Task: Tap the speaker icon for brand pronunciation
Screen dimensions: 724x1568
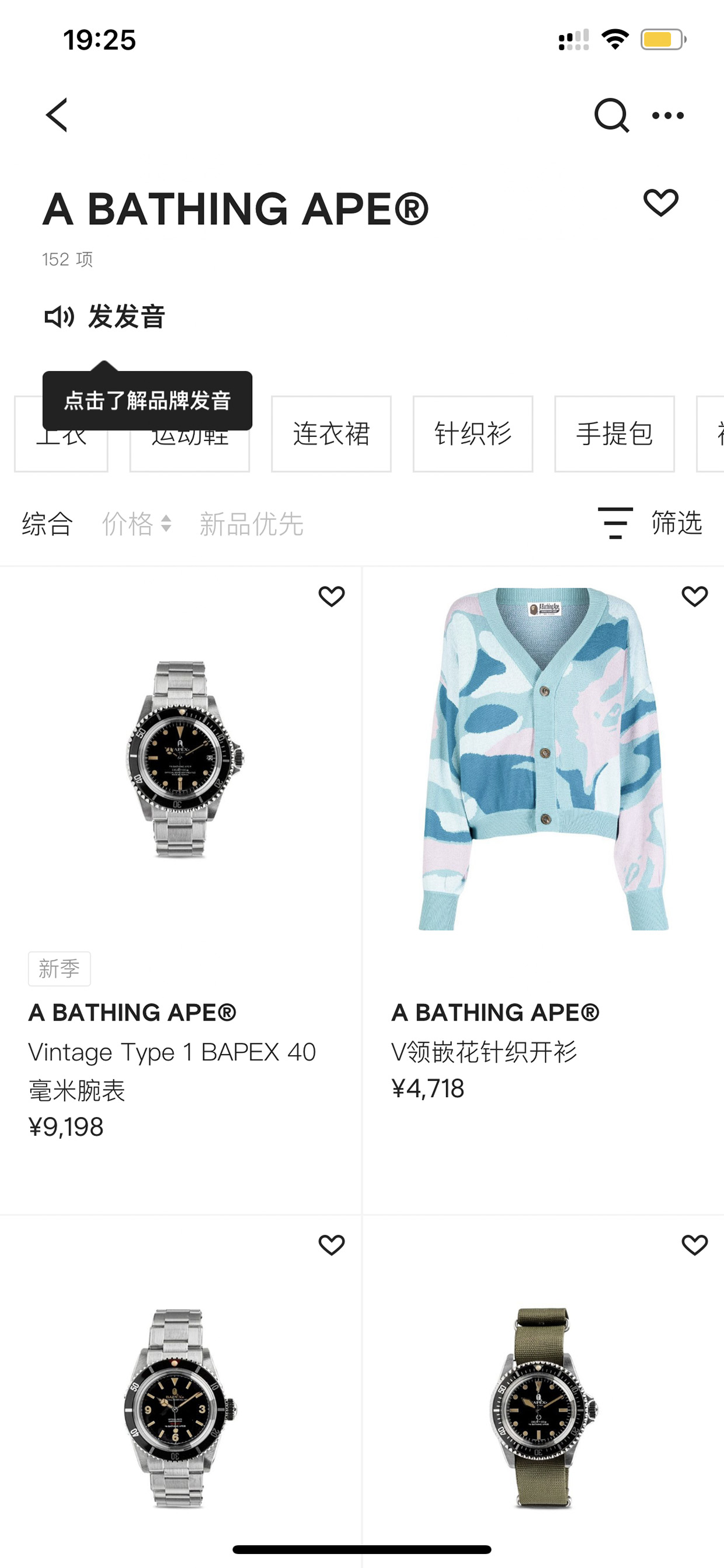Action: (60, 317)
